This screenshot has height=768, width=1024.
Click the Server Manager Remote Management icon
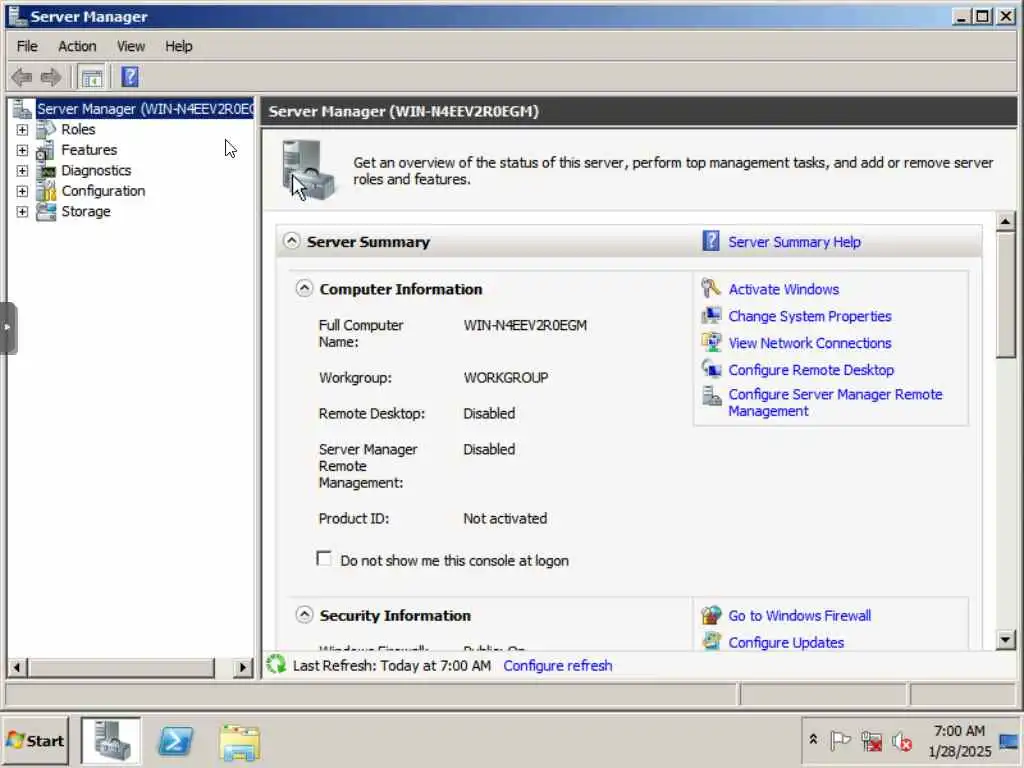[x=711, y=396]
